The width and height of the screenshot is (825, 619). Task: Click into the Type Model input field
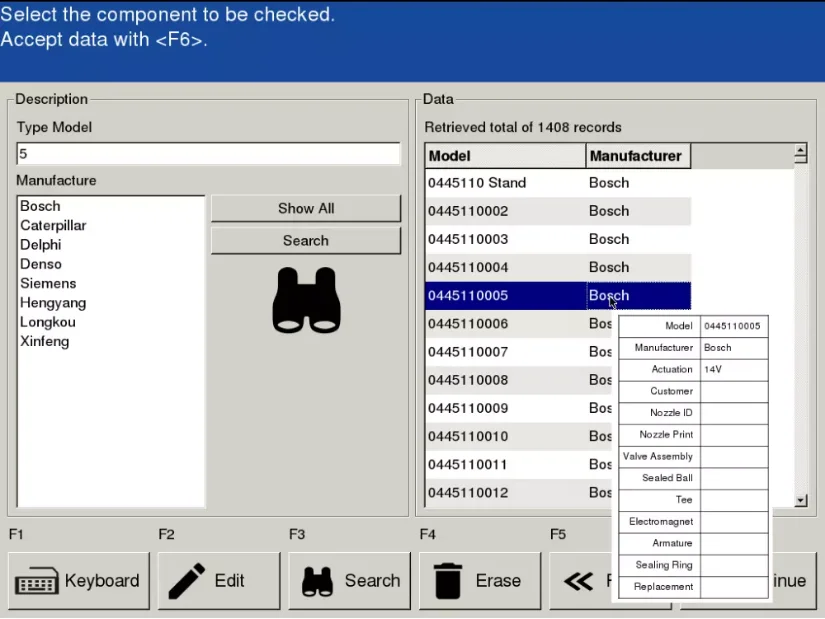click(x=208, y=154)
